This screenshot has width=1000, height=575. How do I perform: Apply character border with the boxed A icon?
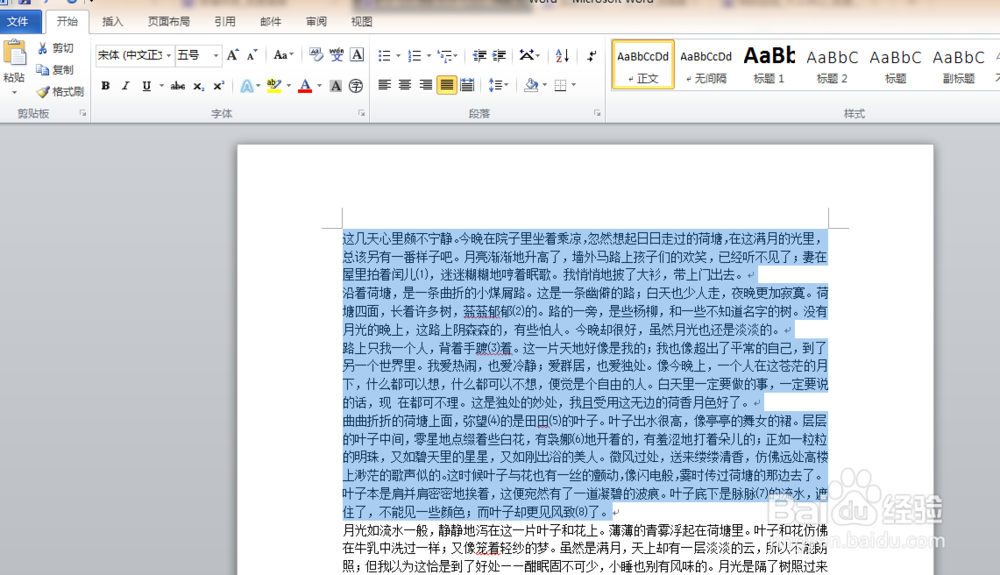[x=357, y=55]
